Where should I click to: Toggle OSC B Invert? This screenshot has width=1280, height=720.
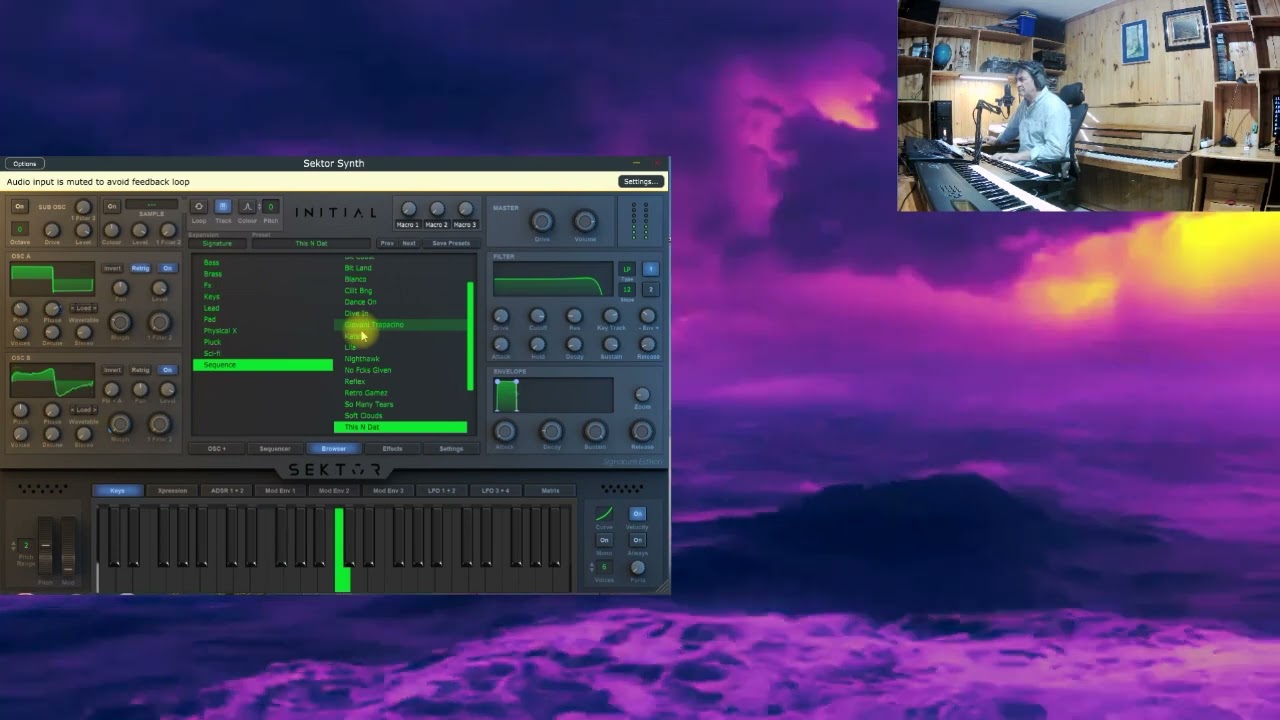tap(112, 370)
